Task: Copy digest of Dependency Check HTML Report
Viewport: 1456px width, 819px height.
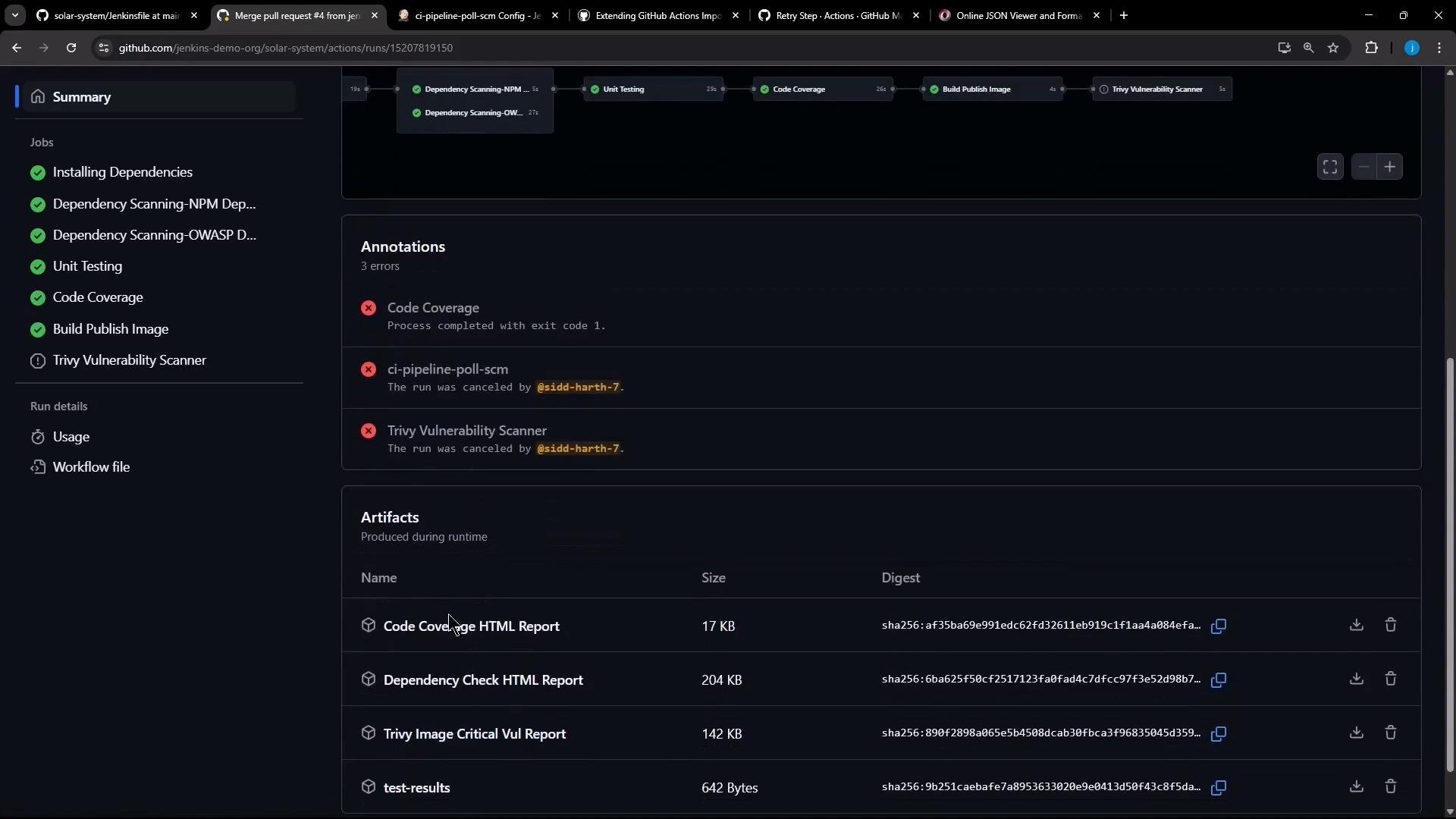Action: [1219, 679]
